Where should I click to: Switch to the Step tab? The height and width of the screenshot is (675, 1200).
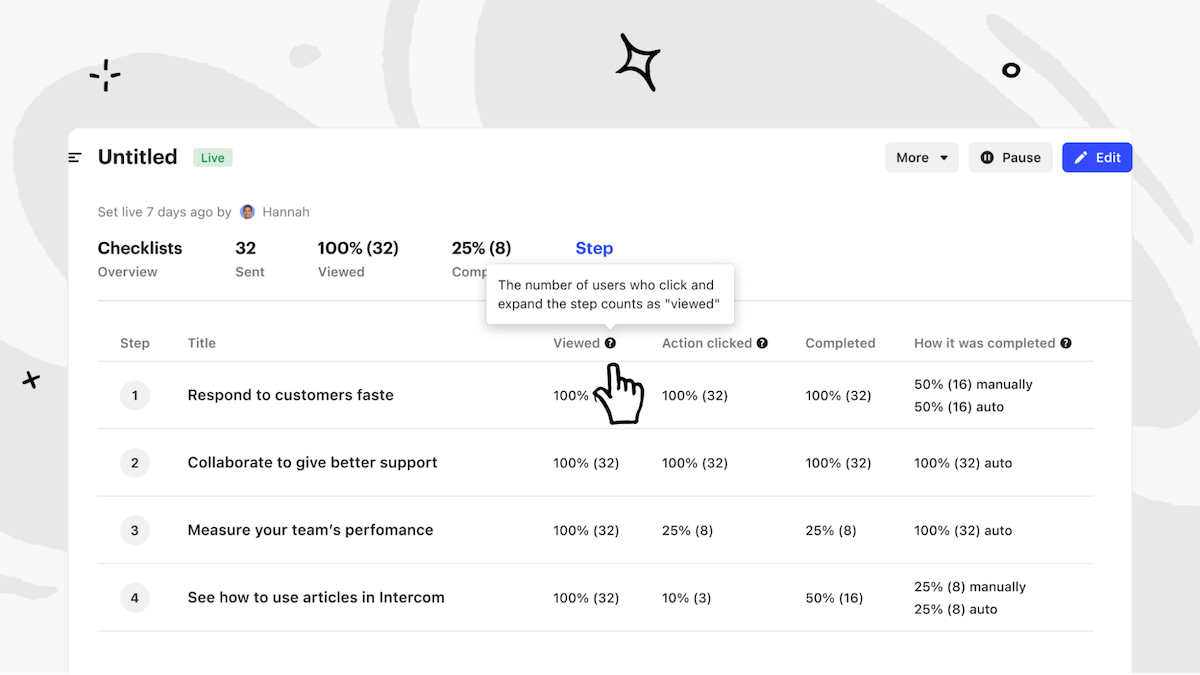tap(594, 249)
